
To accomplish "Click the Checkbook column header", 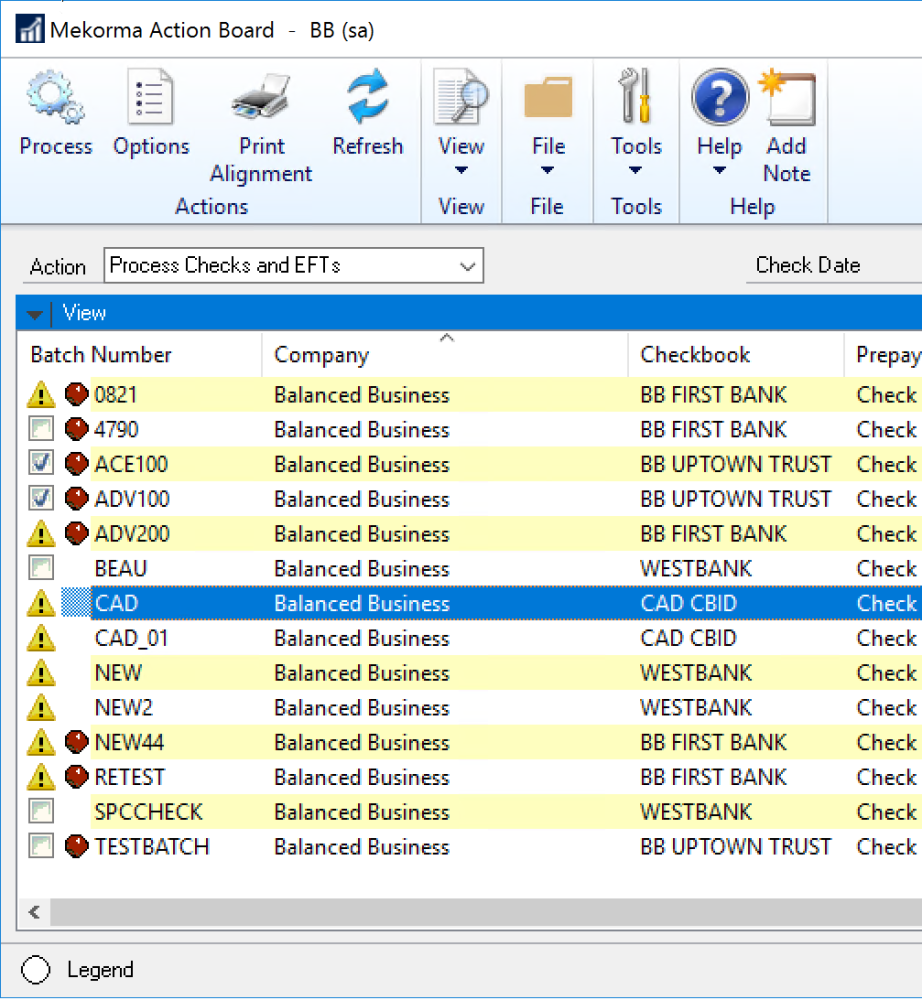I will 695,355.
